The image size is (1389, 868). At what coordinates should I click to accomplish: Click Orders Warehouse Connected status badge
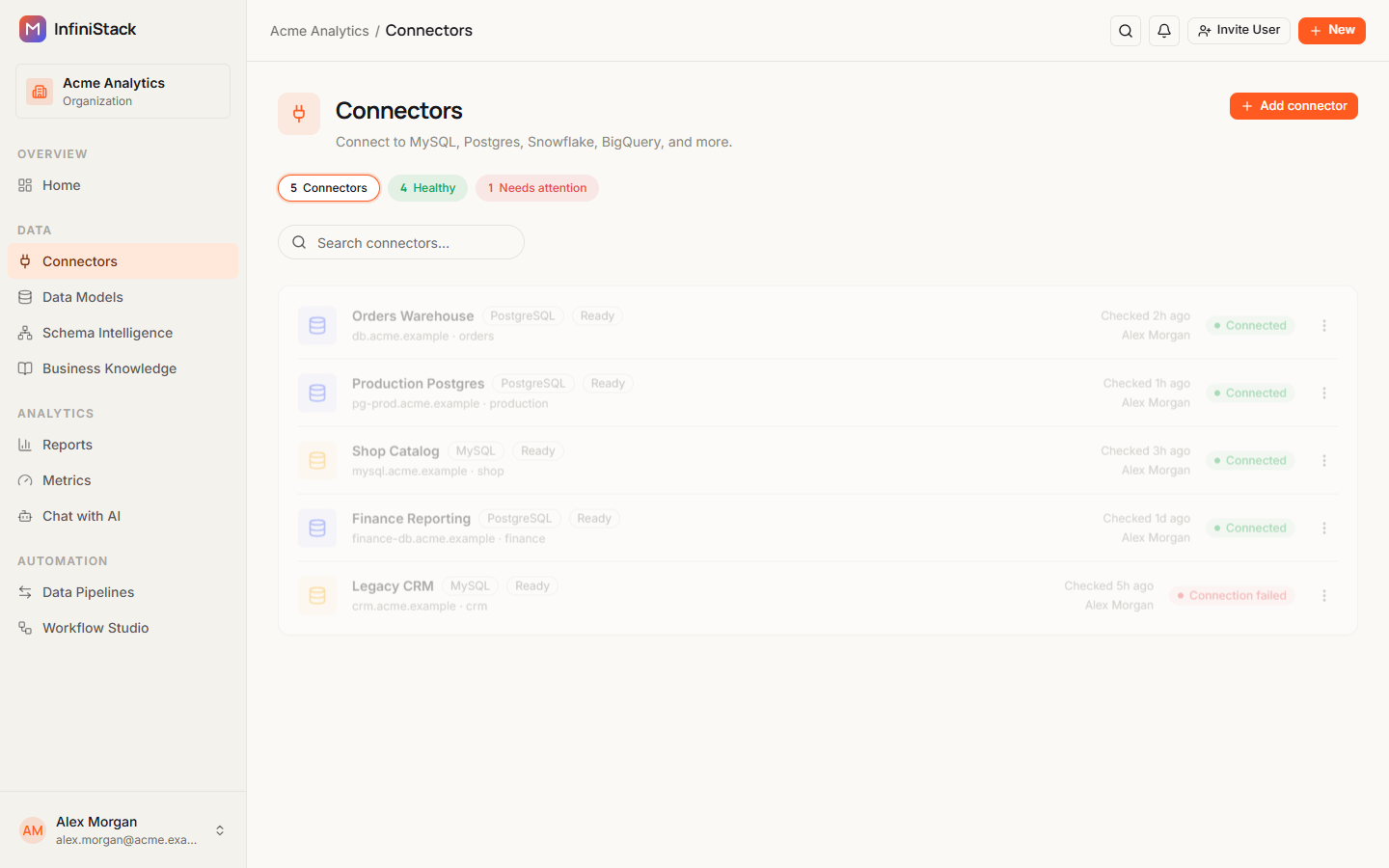tap(1250, 326)
